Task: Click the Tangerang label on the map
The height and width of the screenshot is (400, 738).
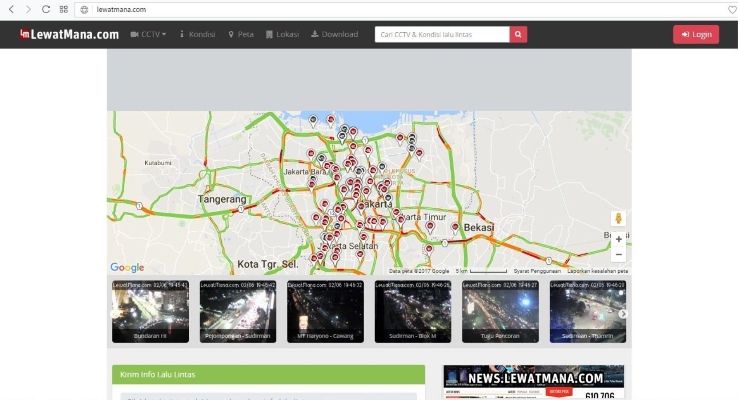Action: pyautogui.click(x=222, y=199)
